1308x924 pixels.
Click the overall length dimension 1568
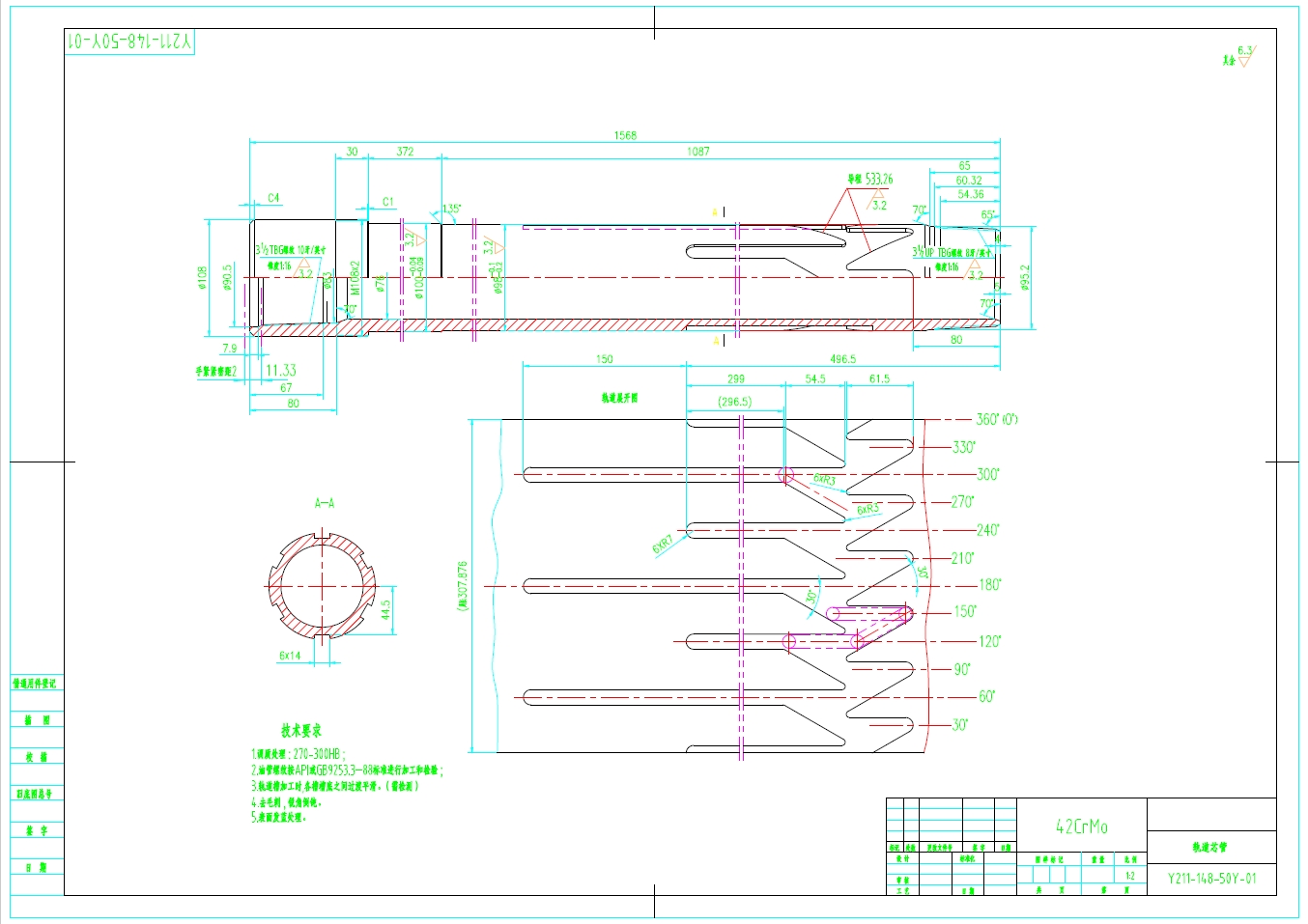pos(625,135)
